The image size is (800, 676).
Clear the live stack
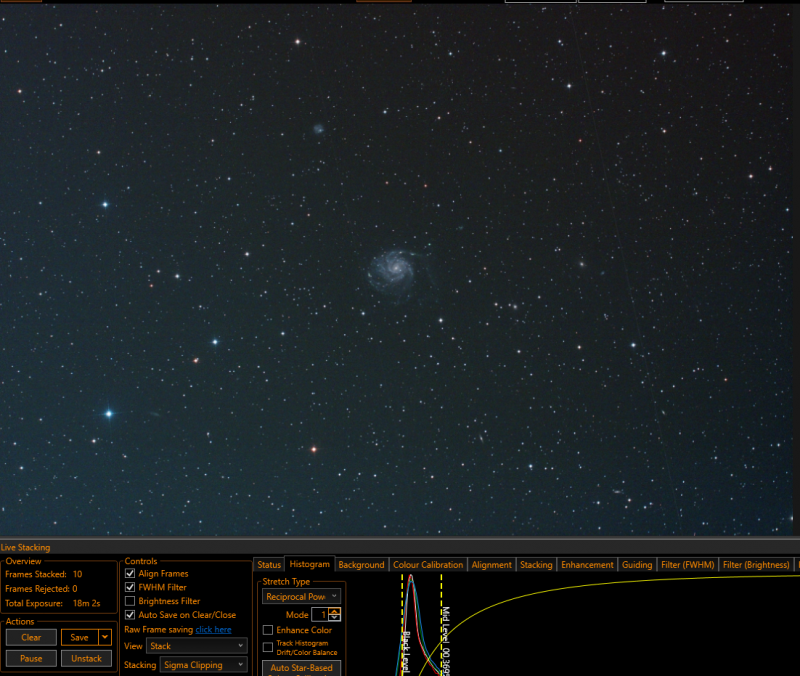coord(31,637)
